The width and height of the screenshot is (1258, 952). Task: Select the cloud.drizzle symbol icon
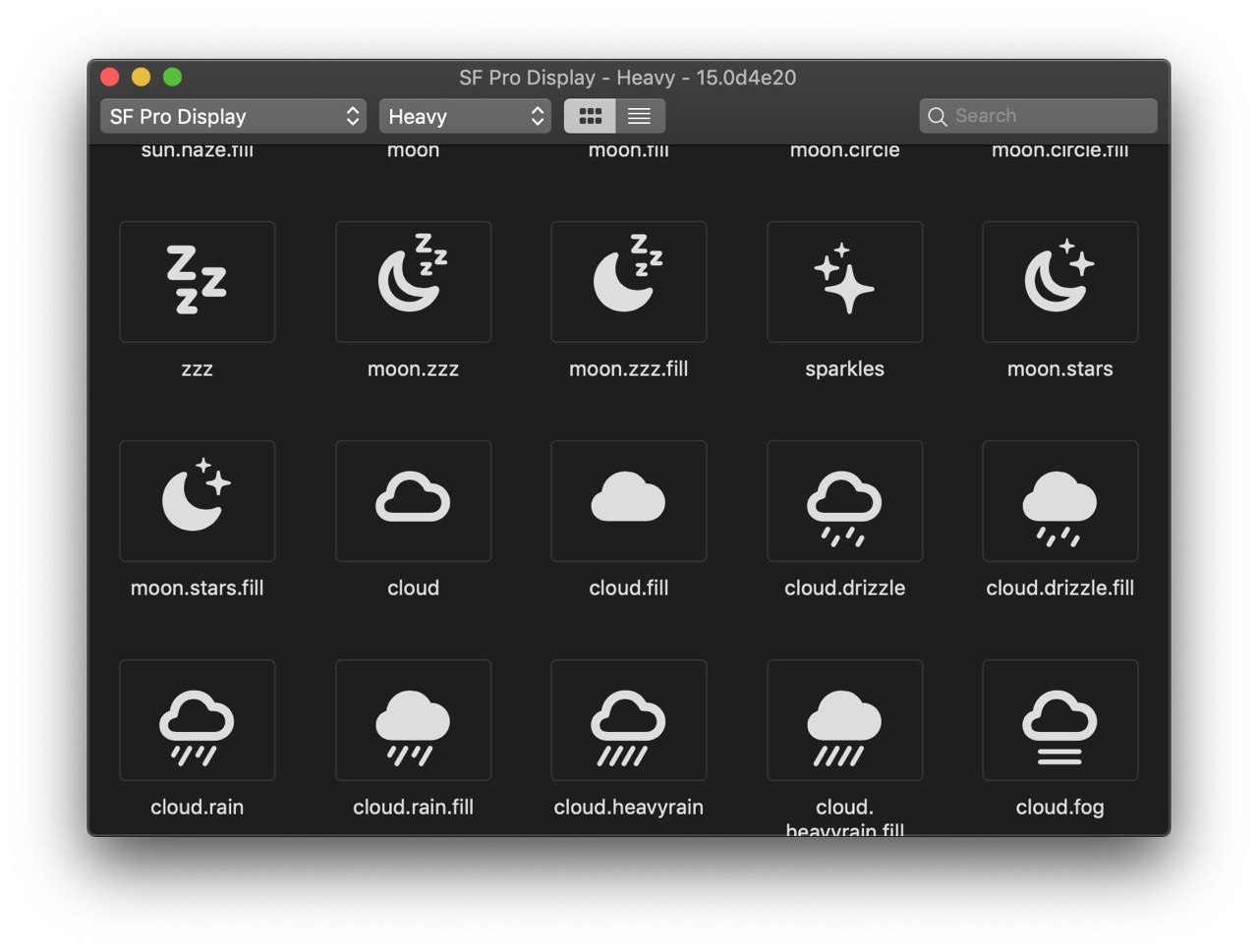844,501
